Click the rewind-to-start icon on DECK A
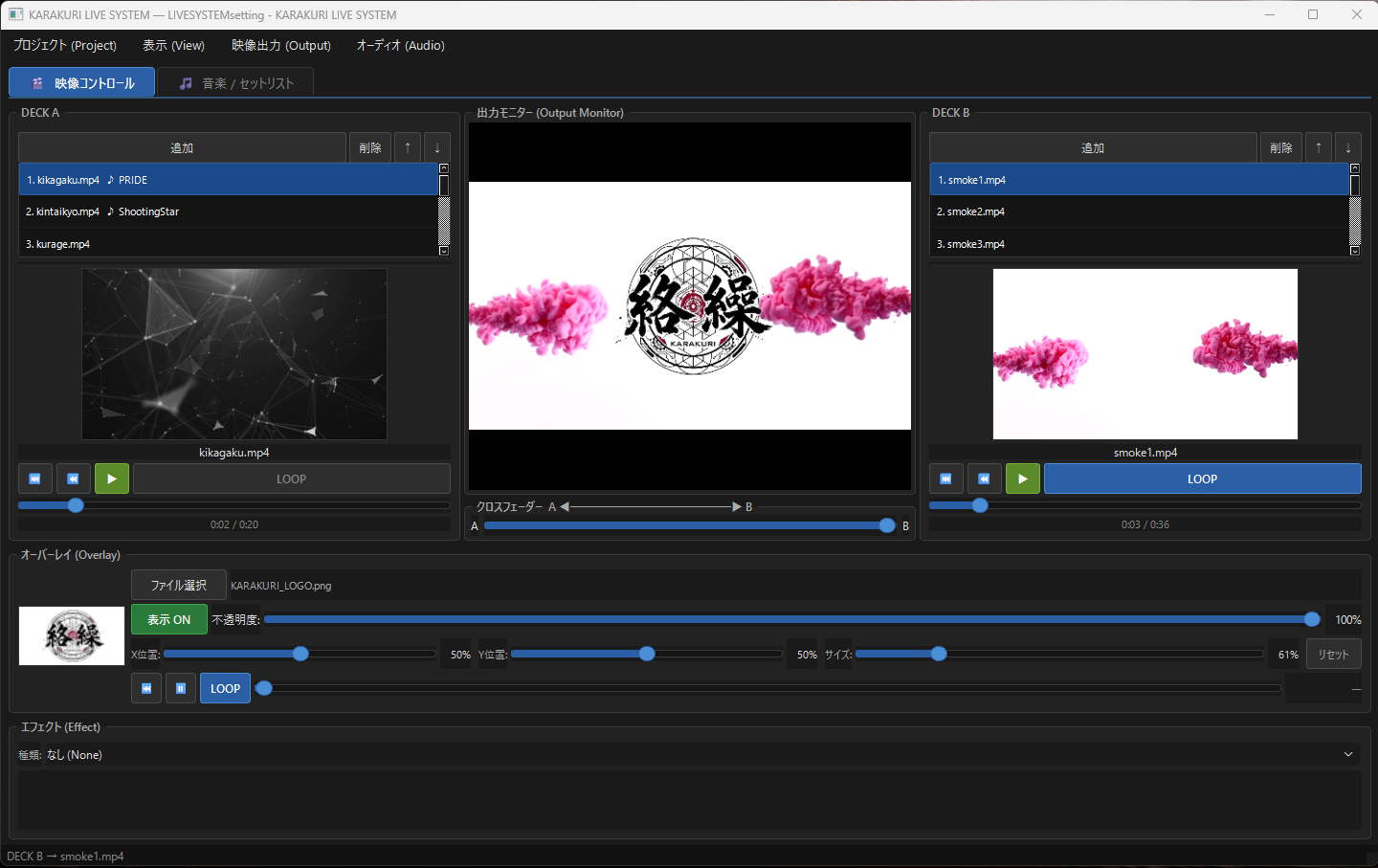1378x868 pixels. (34, 478)
